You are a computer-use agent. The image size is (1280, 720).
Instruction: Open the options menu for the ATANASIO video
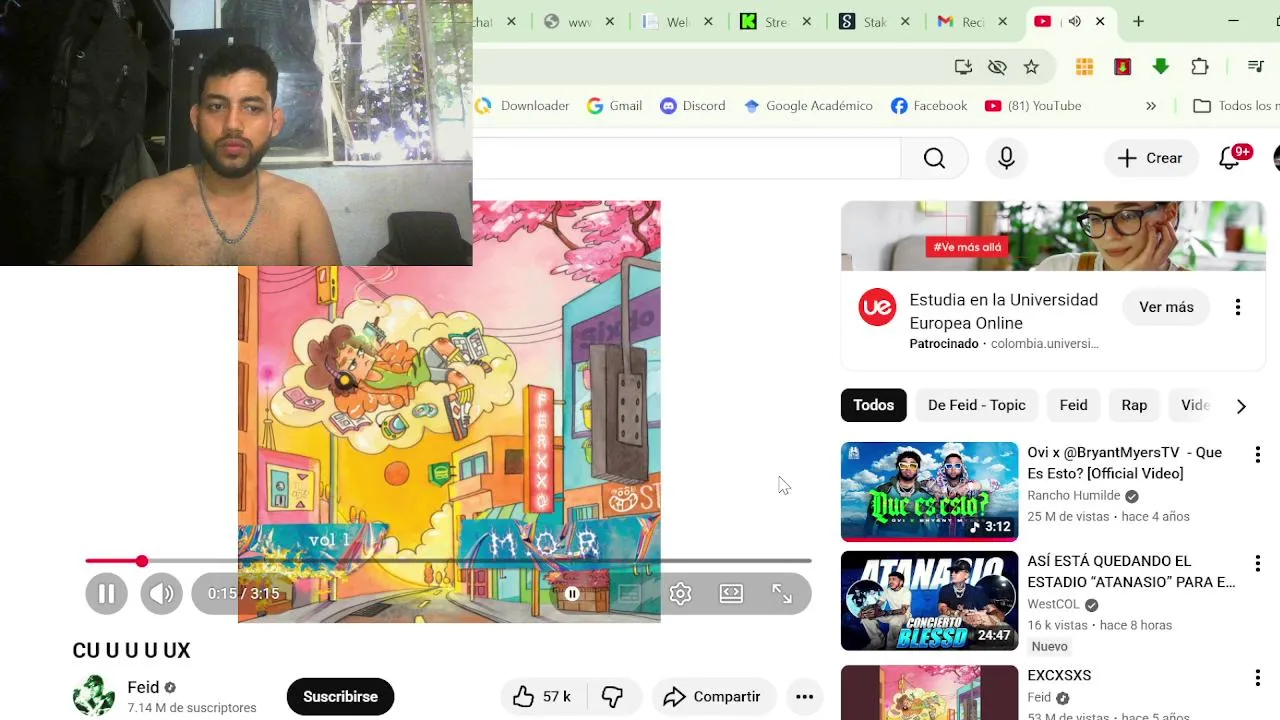tap(1257, 564)
